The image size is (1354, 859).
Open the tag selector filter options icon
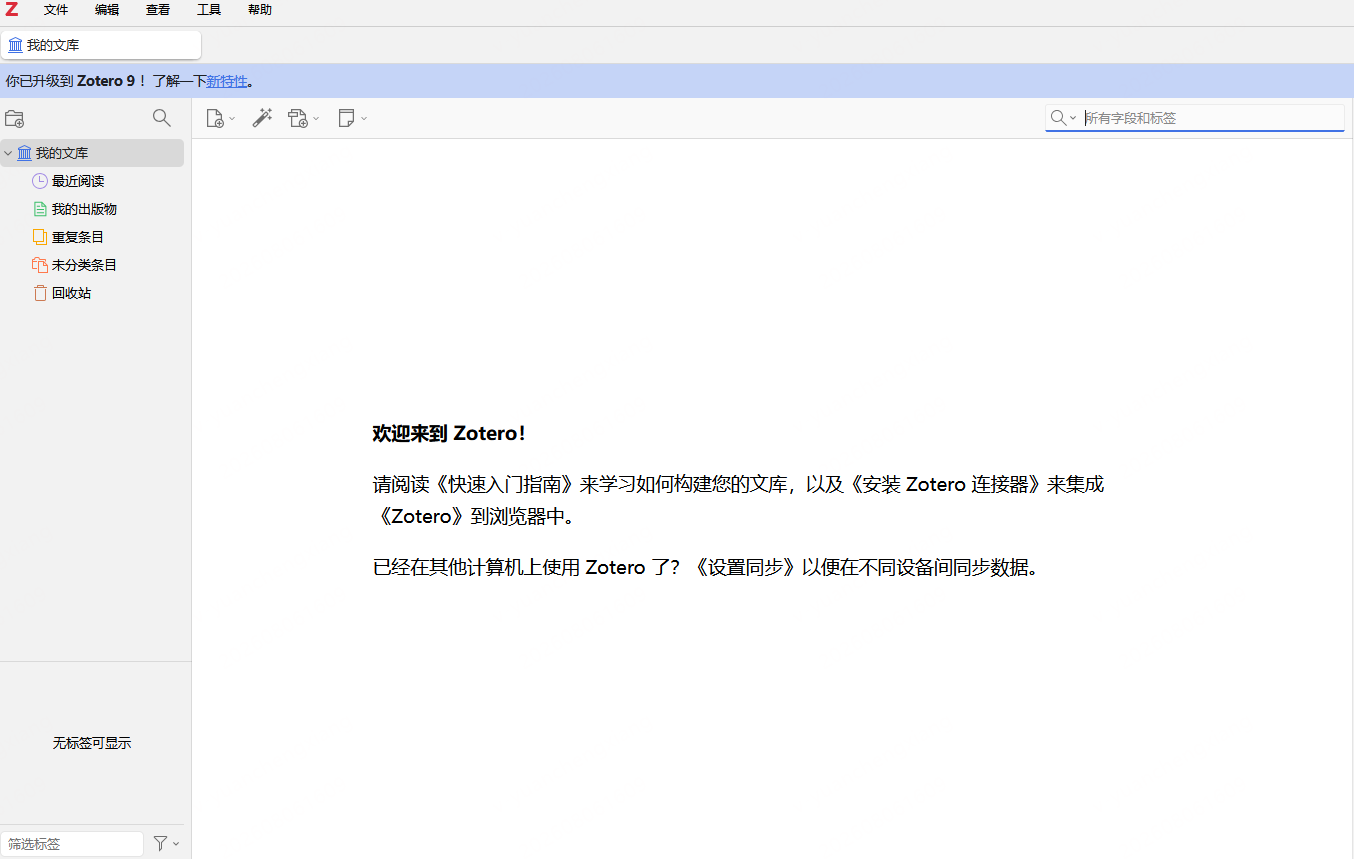pyautogui.click(x=166, y=844)
